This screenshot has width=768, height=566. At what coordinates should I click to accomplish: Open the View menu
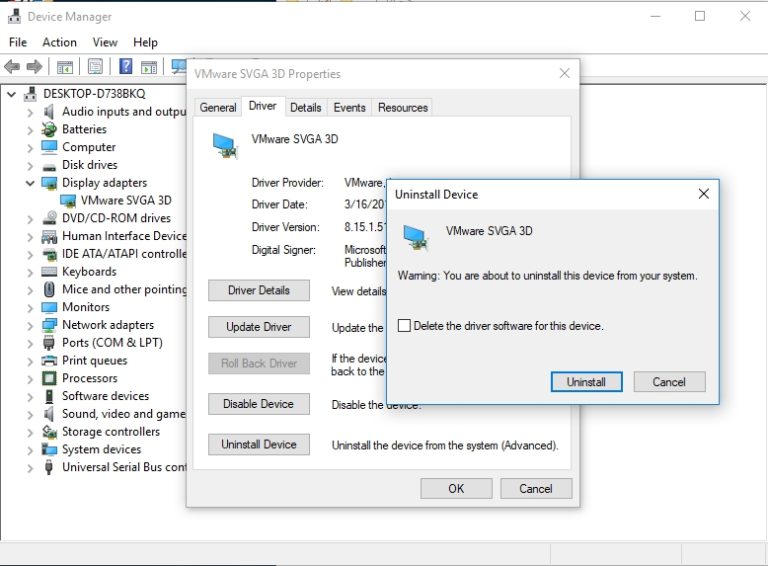[105, 43]
